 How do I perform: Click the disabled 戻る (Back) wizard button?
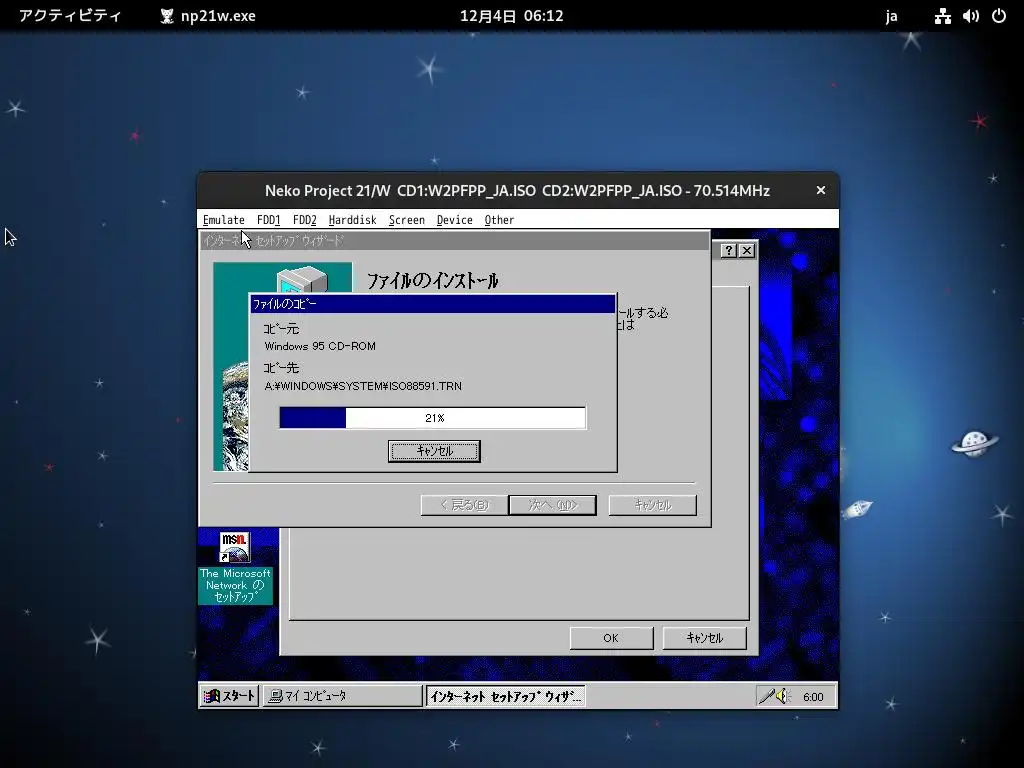click(464, 505)
